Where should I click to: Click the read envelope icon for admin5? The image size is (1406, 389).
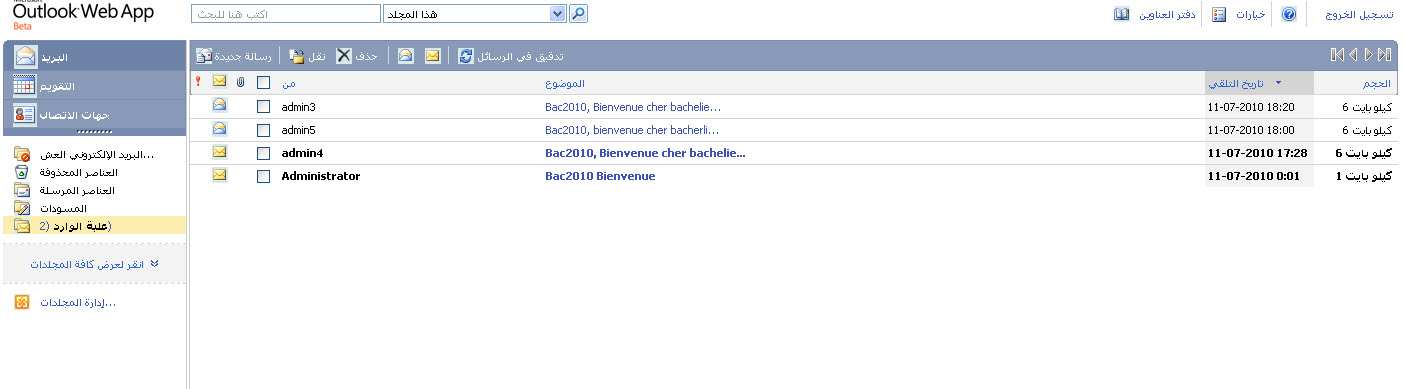tap(219, 129)
